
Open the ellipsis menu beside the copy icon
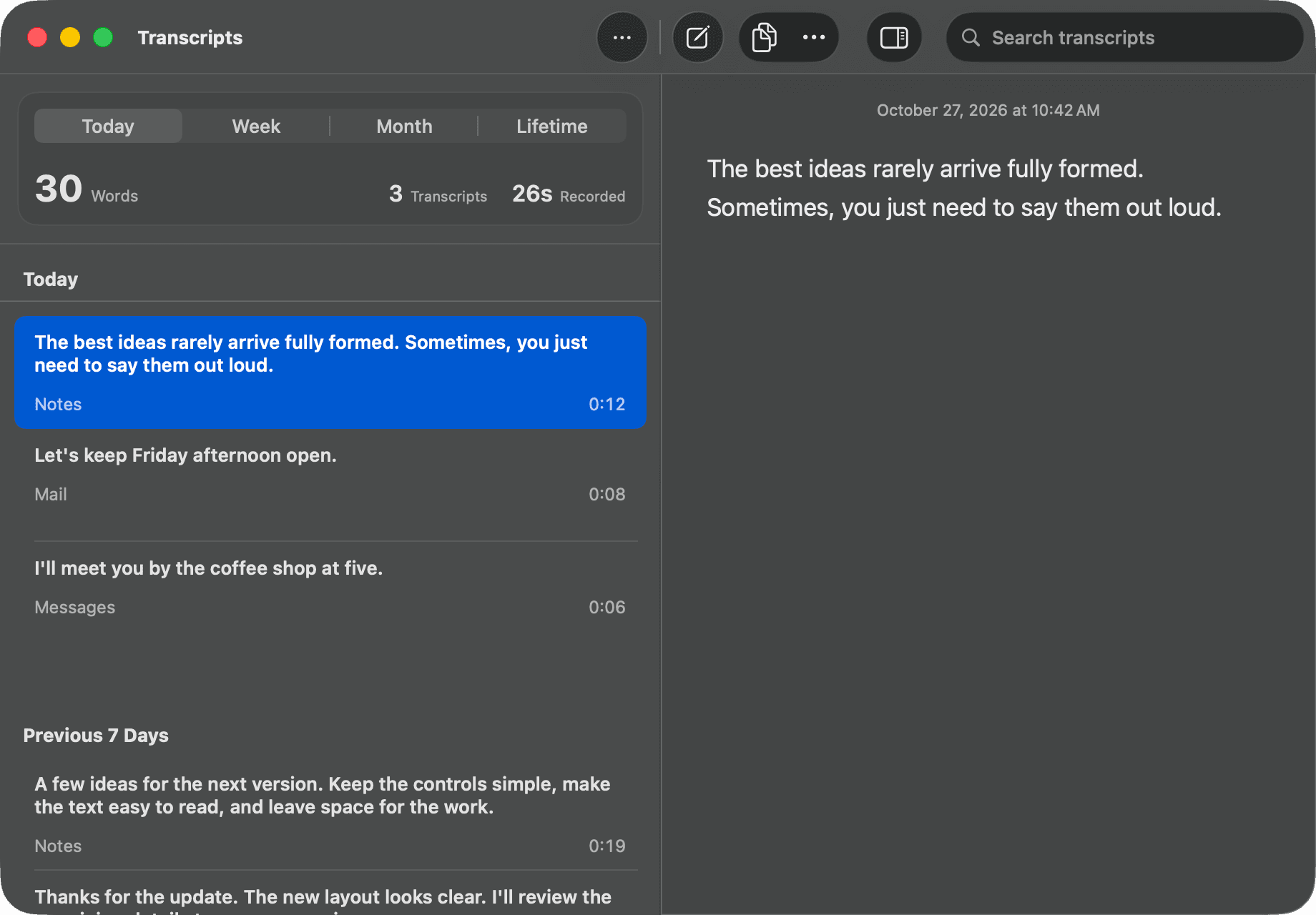point(813,37)
